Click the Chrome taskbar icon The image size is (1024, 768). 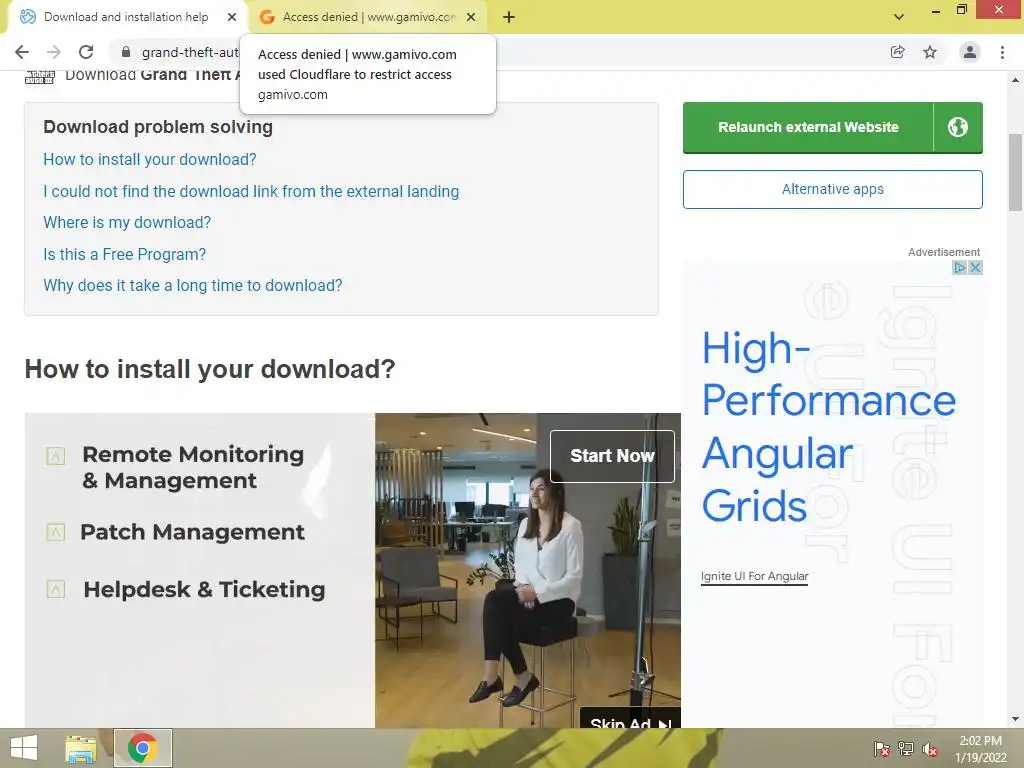(143, 748)
